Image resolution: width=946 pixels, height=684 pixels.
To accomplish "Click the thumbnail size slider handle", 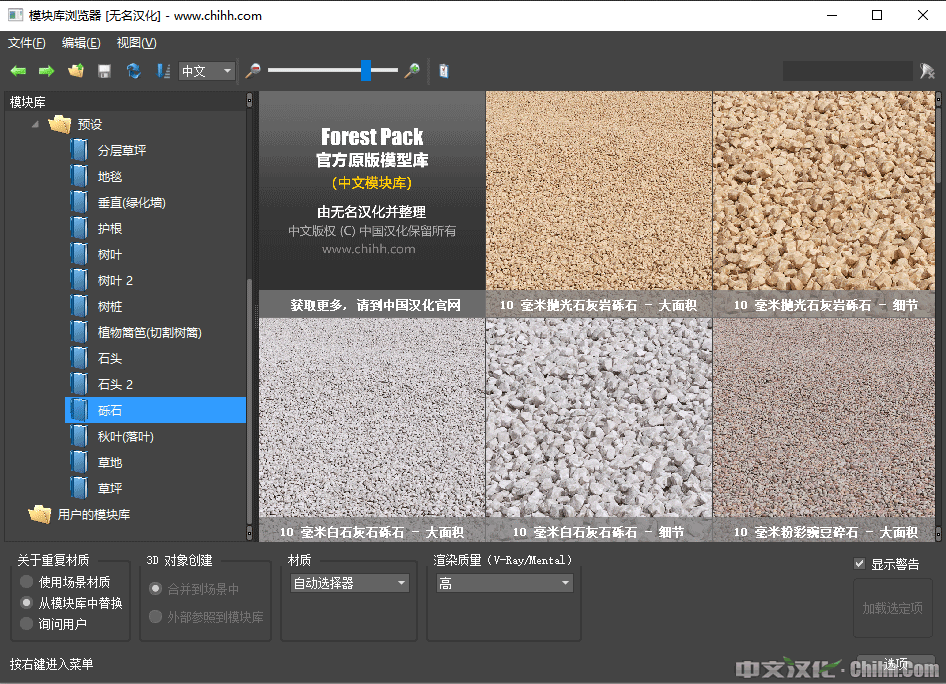I will click(366, 70).
